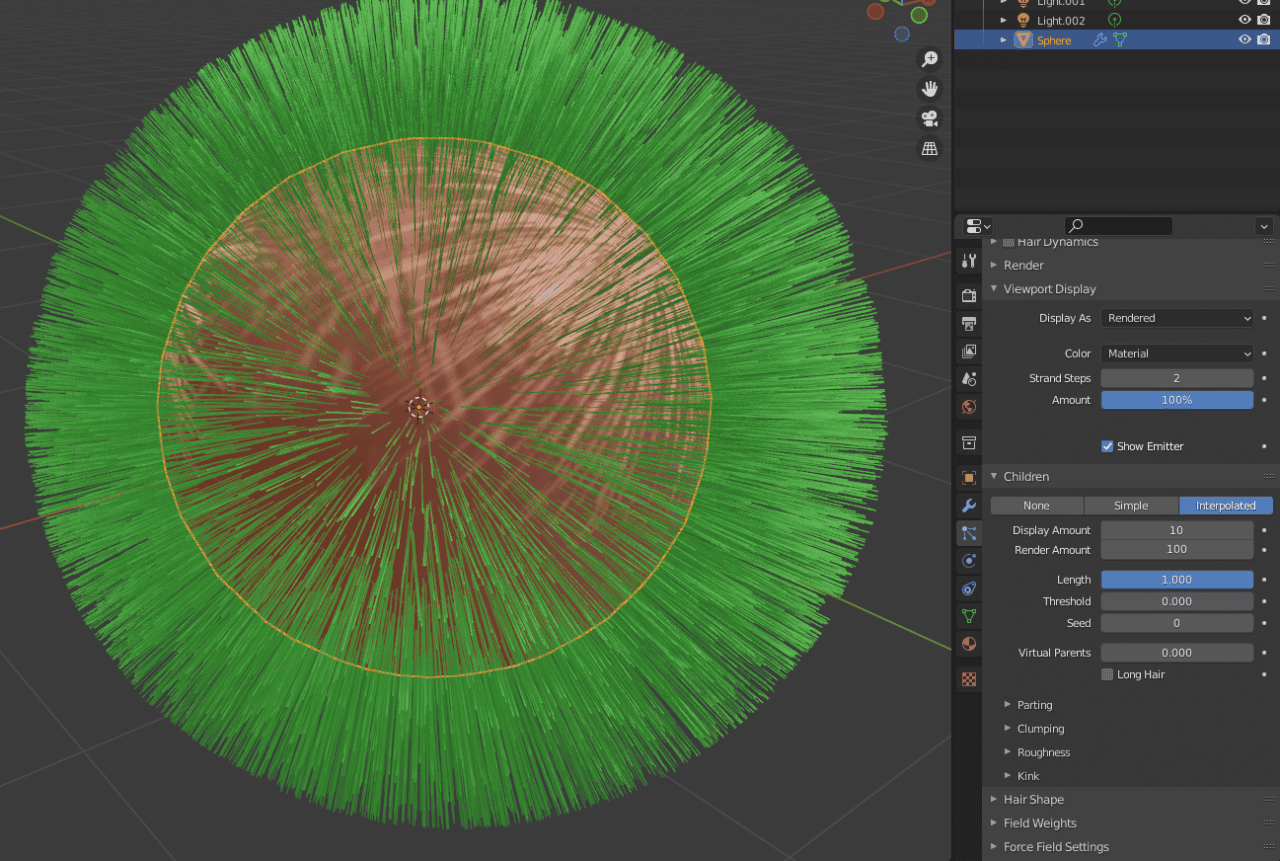Image resolution: width=1280 pixels, height=861 pixels.
Task: Enable the Long Hair checkbox
Action: click(1107, 674)
